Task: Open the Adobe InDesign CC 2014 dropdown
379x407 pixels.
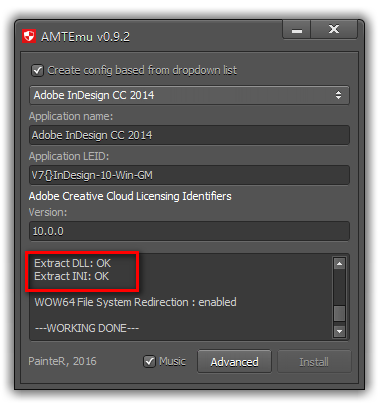Action: (189, 95)
